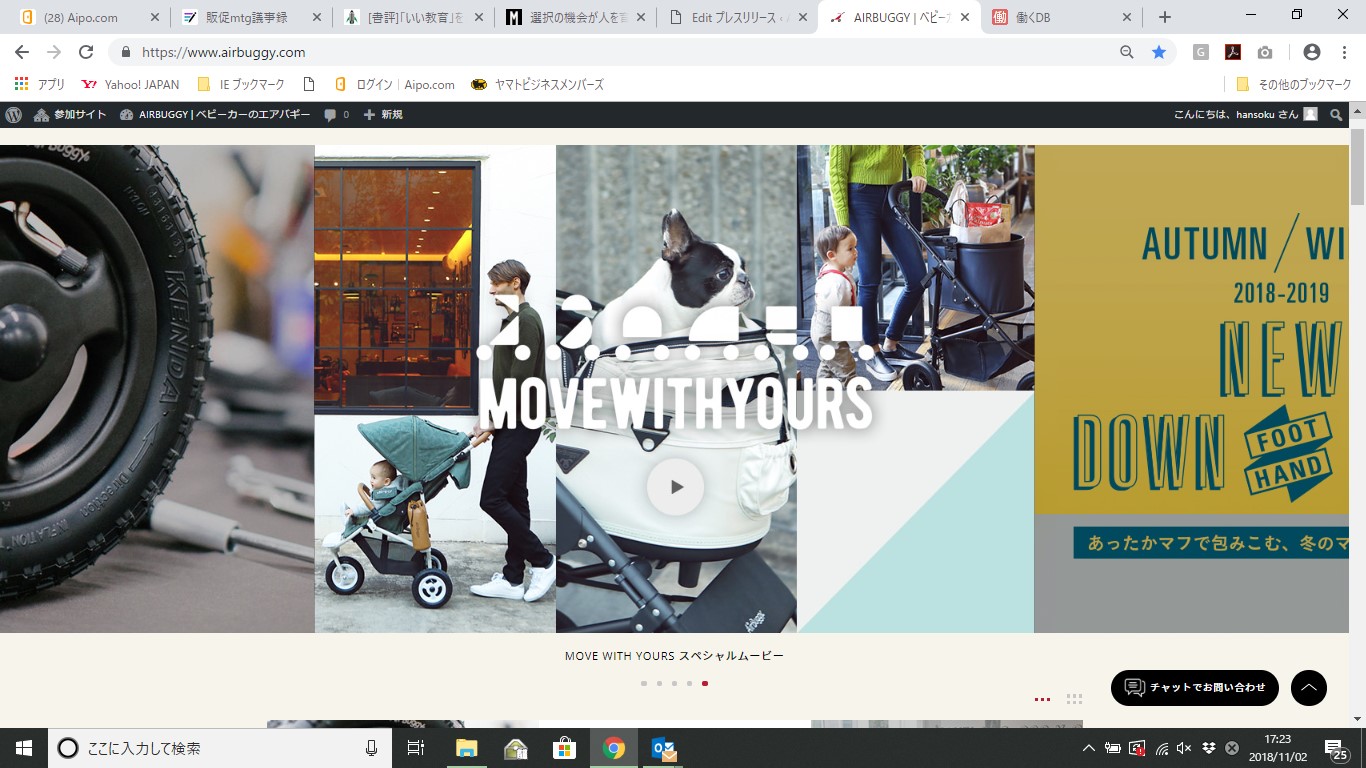The height and width of the screenshot is (768, 1366).
Task: Click the page scrollbar down arrow
Action: (1357, 719)
